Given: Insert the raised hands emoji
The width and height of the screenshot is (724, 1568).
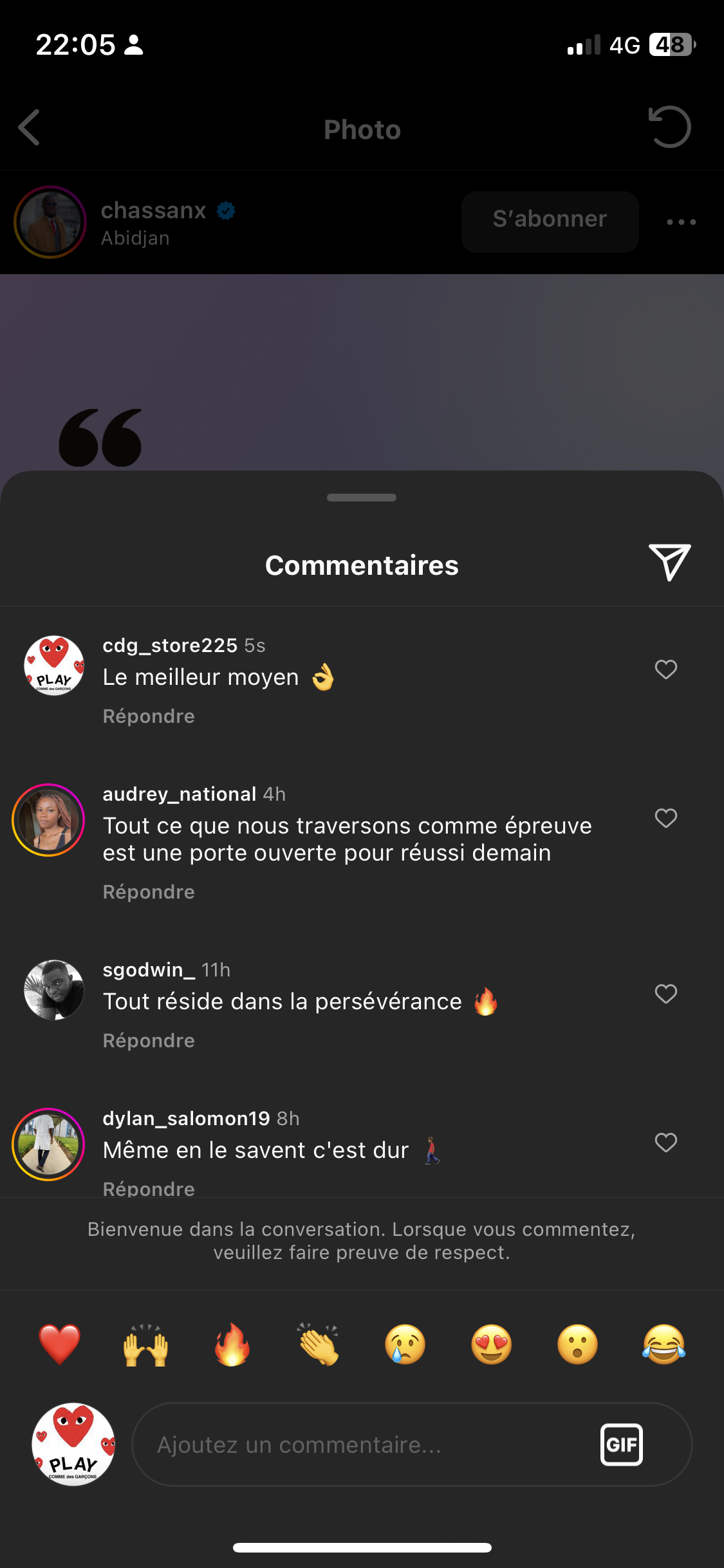Looking at the screenshot, I should [146, 1345].
